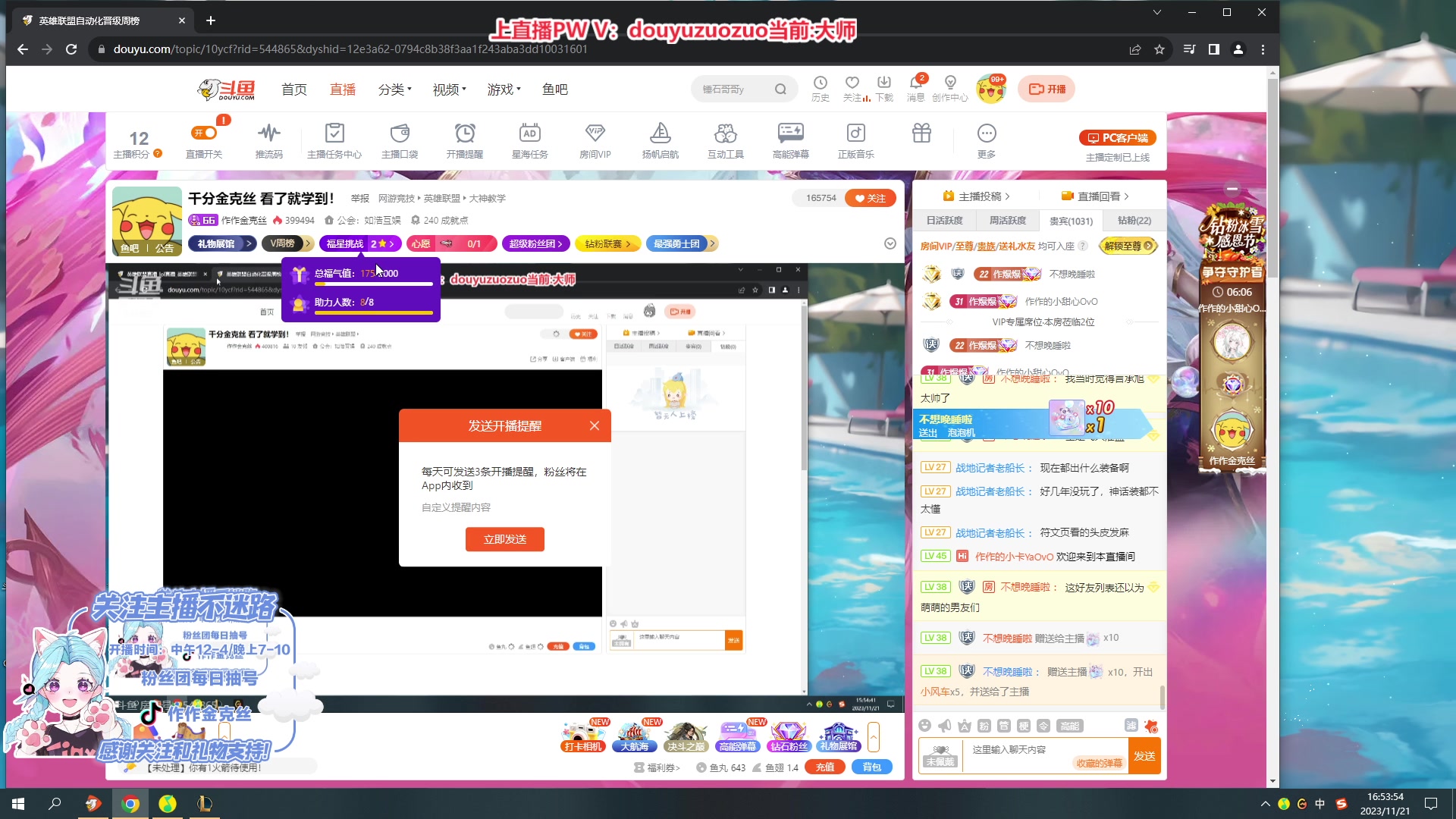Toggle the 梗 meme option in chat toolbar

(1023, 726)
